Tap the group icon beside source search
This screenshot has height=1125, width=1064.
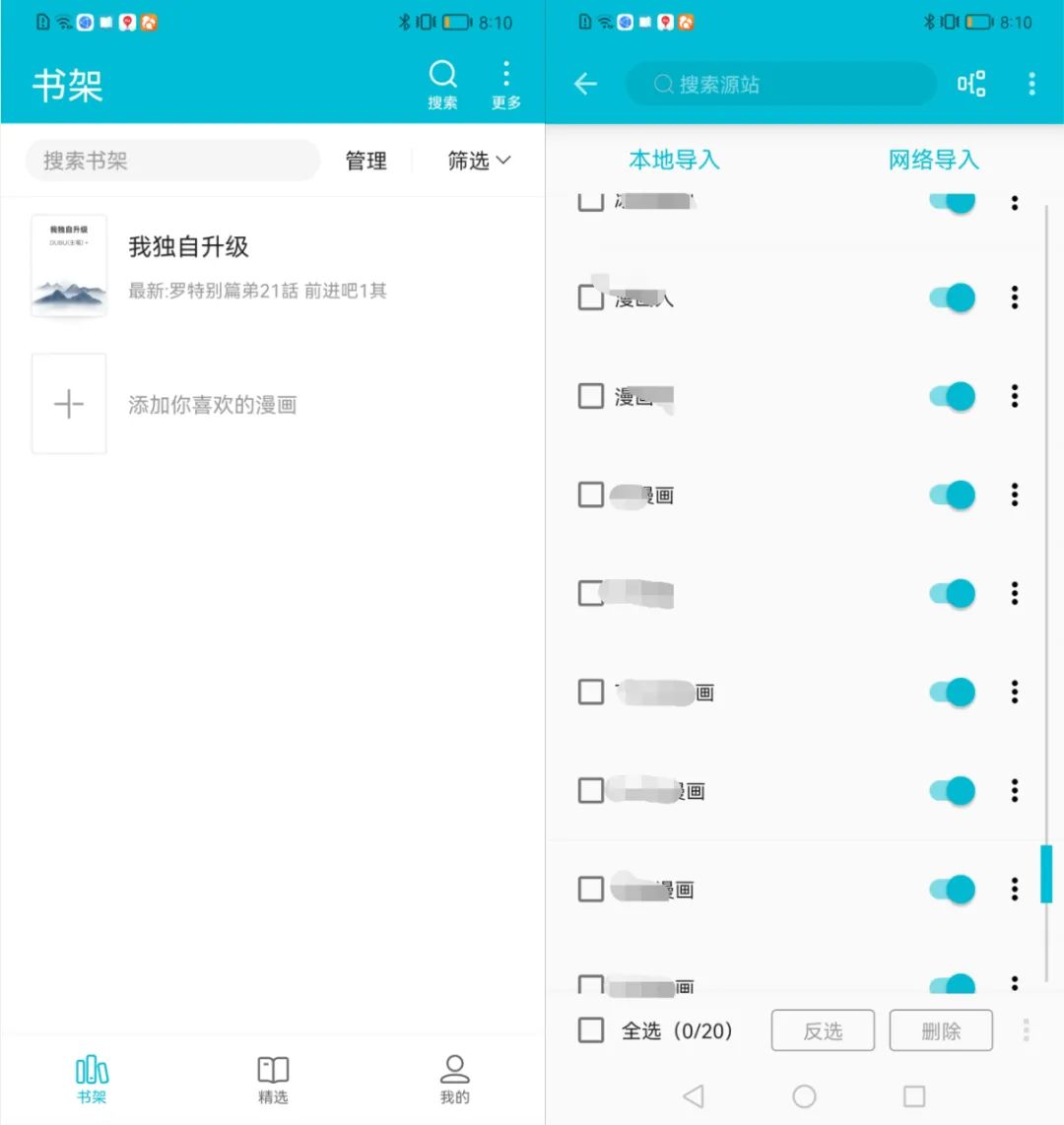[x=971, y=85]
